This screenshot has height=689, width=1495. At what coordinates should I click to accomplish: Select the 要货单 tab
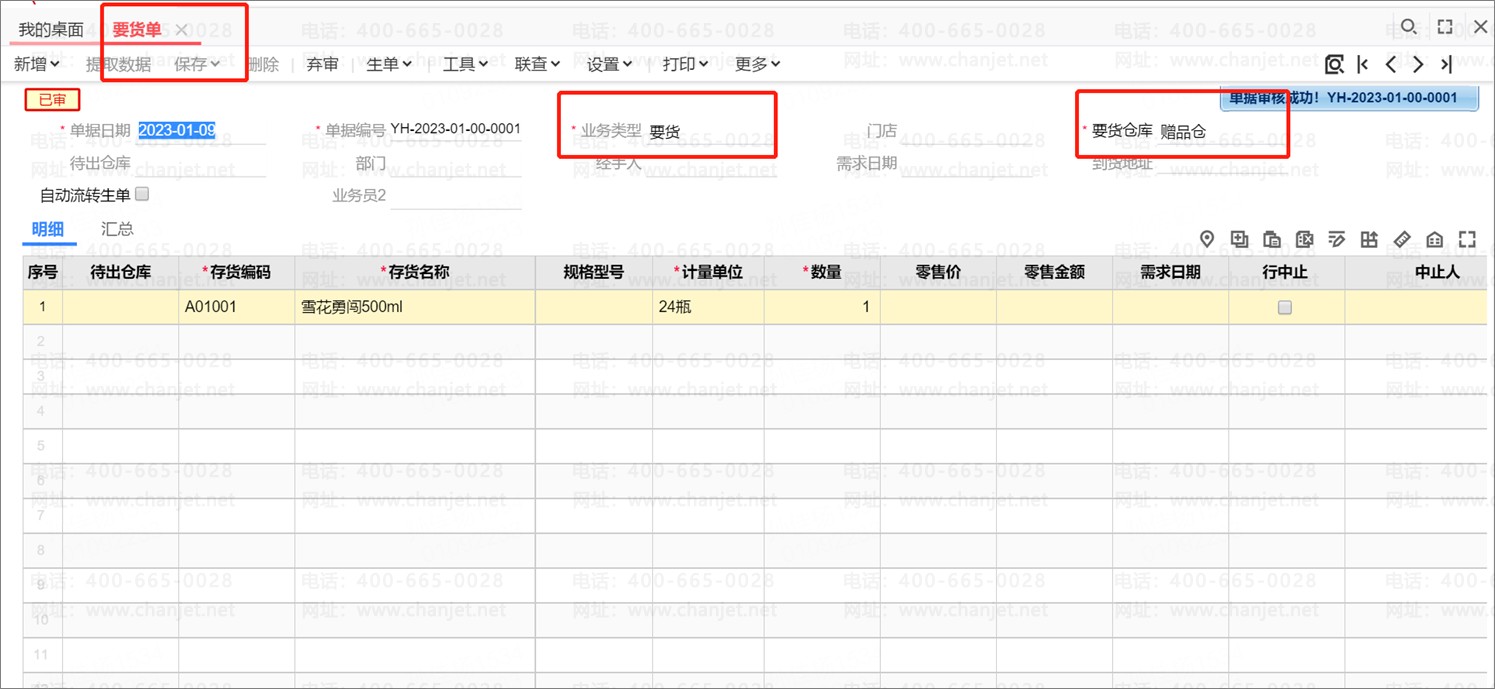coord(136,30)
